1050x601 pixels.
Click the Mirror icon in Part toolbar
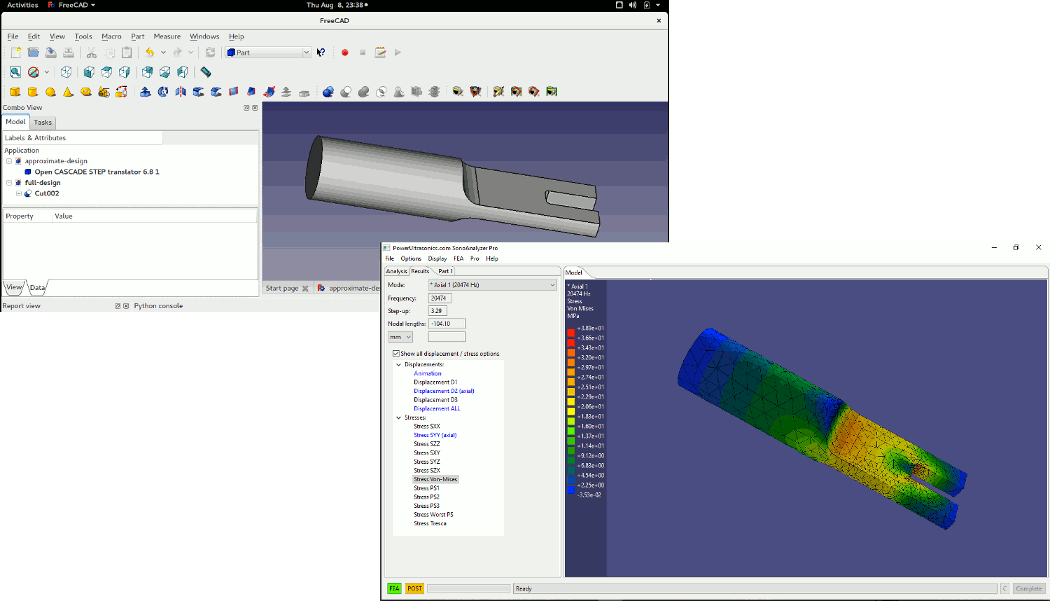click(181, 92)
